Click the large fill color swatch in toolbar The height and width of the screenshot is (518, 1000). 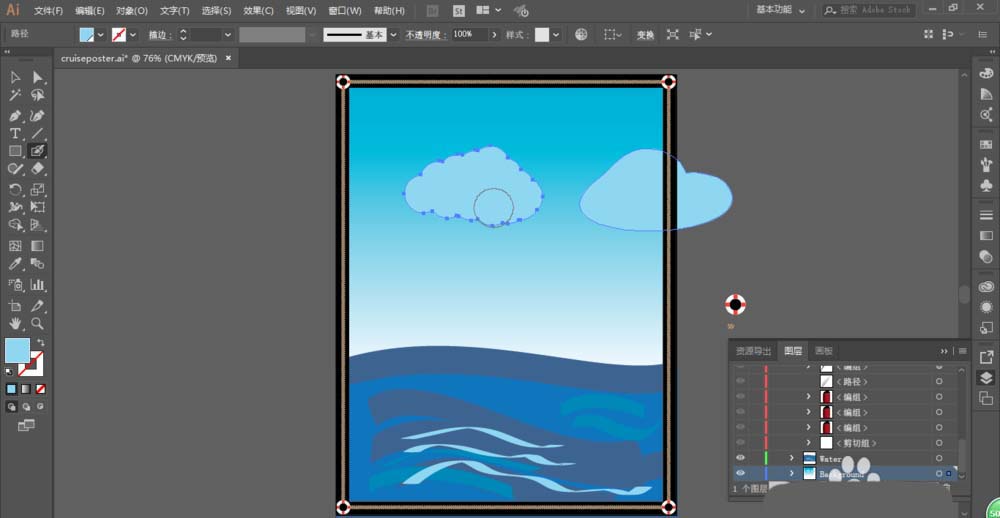[17, 350]
